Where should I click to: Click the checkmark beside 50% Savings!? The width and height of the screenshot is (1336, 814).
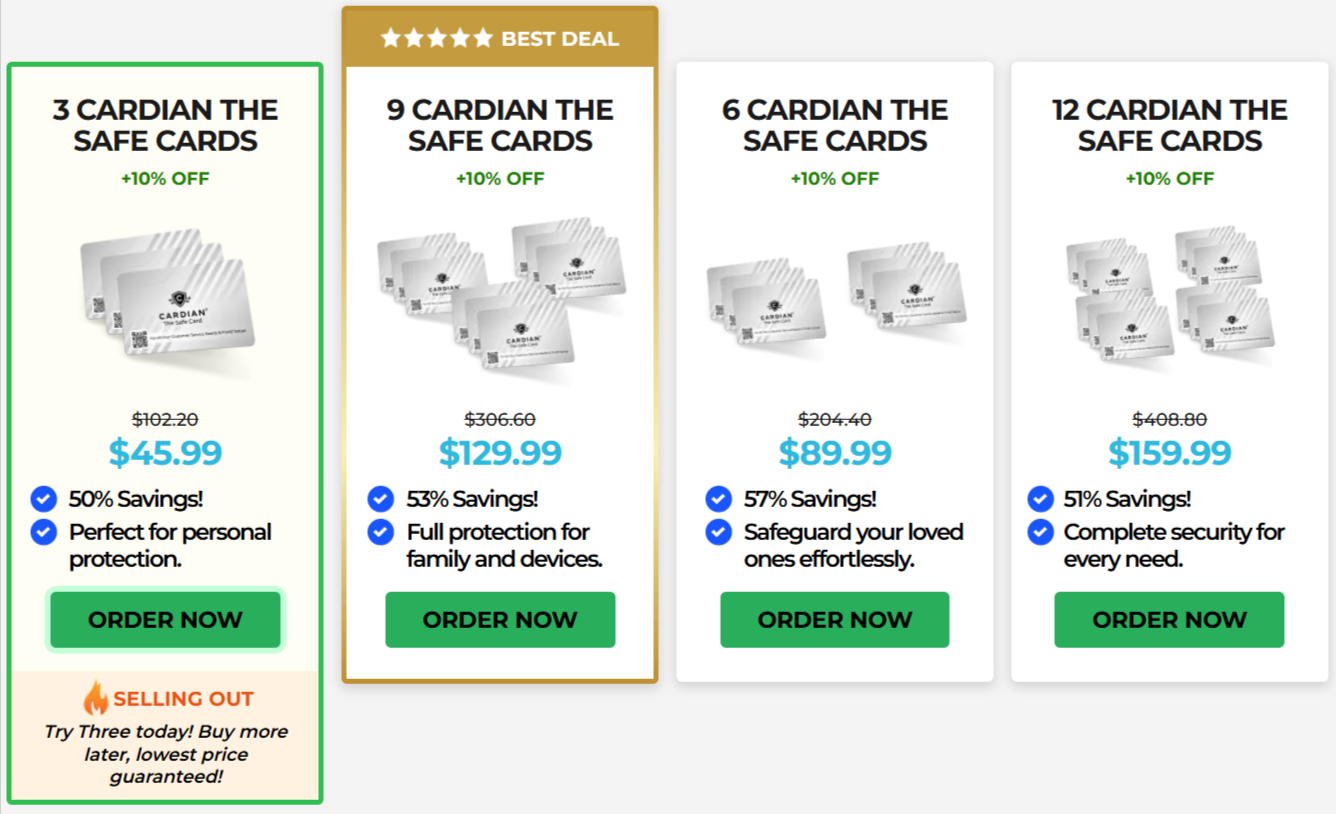coord(43,498)
